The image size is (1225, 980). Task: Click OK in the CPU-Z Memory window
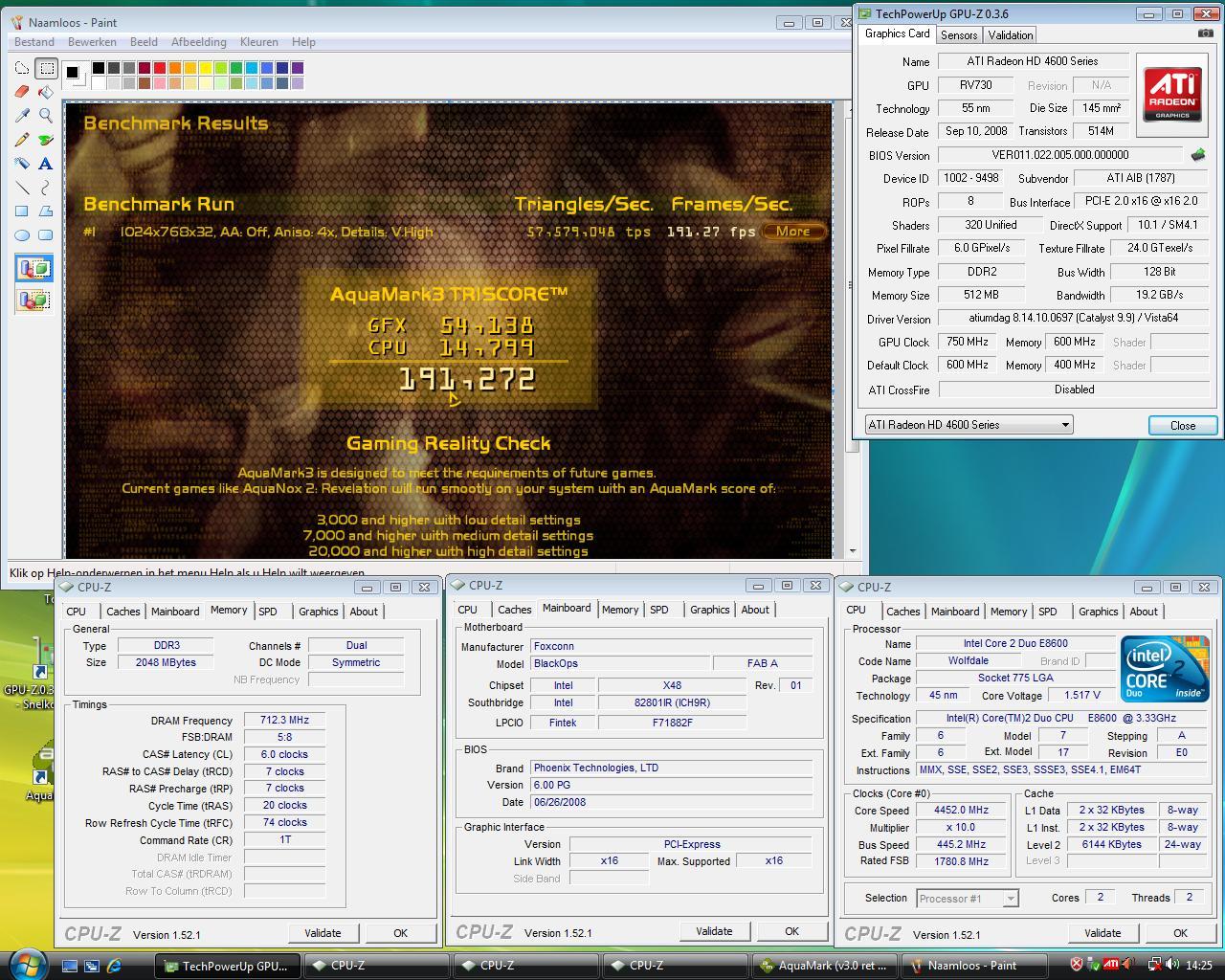point(400,933)
